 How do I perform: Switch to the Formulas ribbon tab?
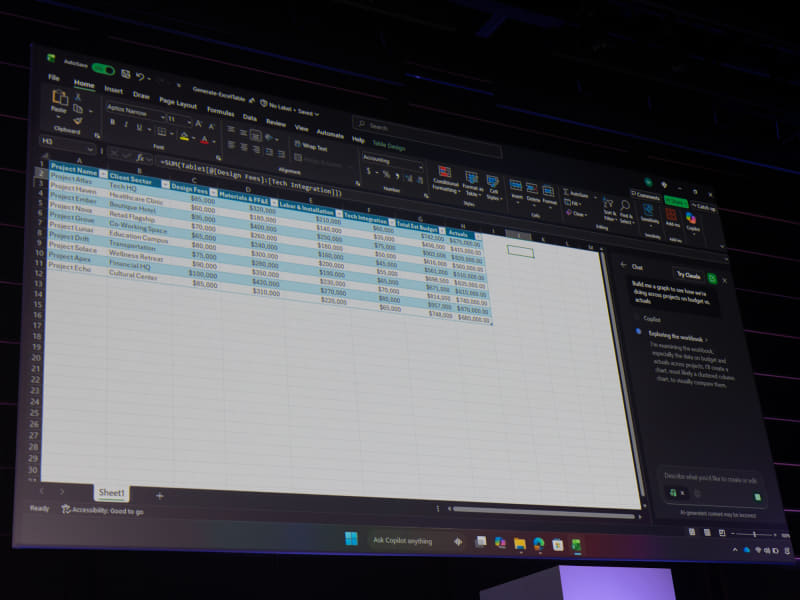coord(222,113)
